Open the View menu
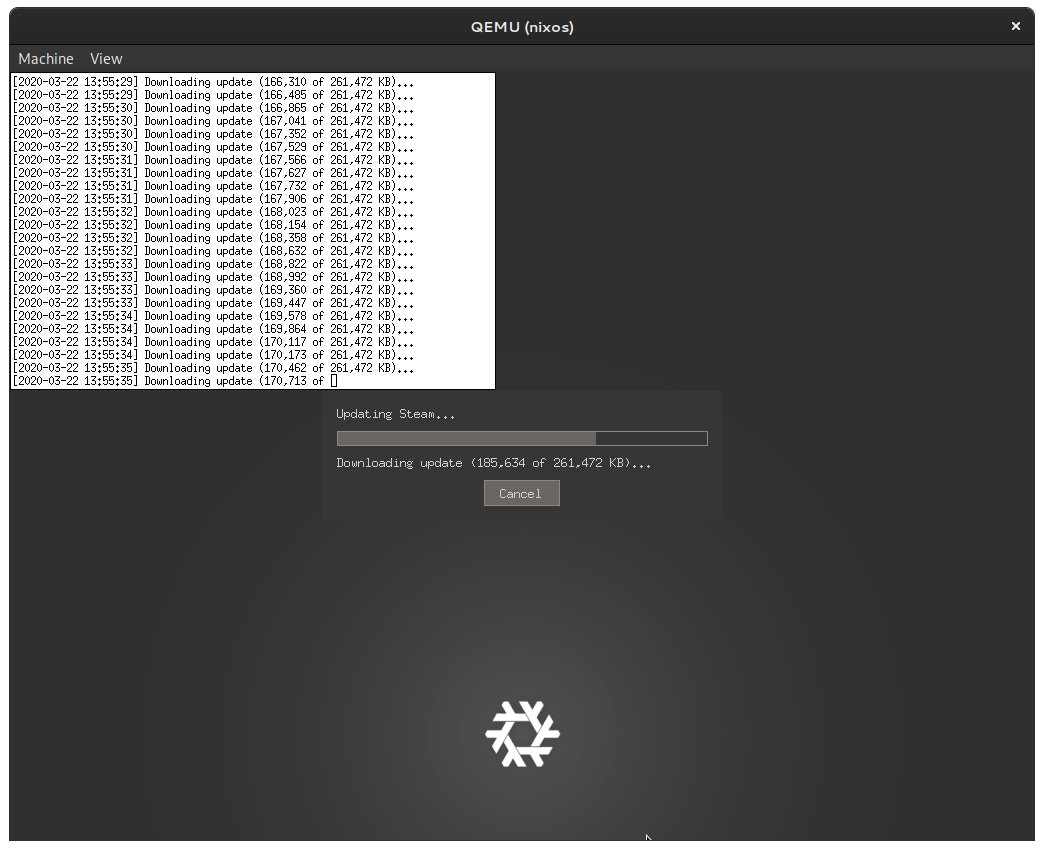Image resolution: width=1044 pixels, height=850 pixels. coord(107,59)
